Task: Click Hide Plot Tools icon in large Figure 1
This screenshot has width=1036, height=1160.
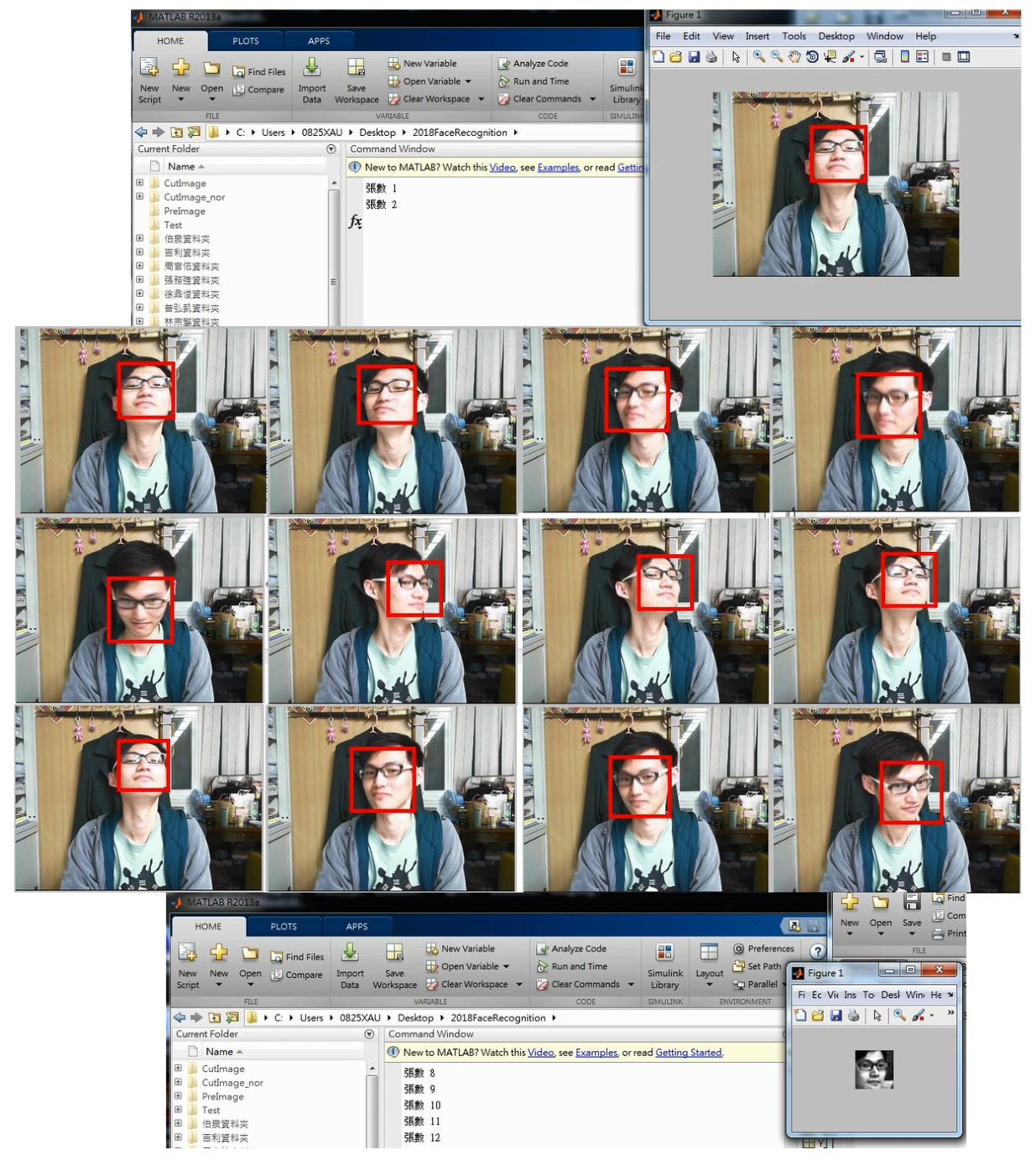Action: pyautogui.click(x=946, y=57)
